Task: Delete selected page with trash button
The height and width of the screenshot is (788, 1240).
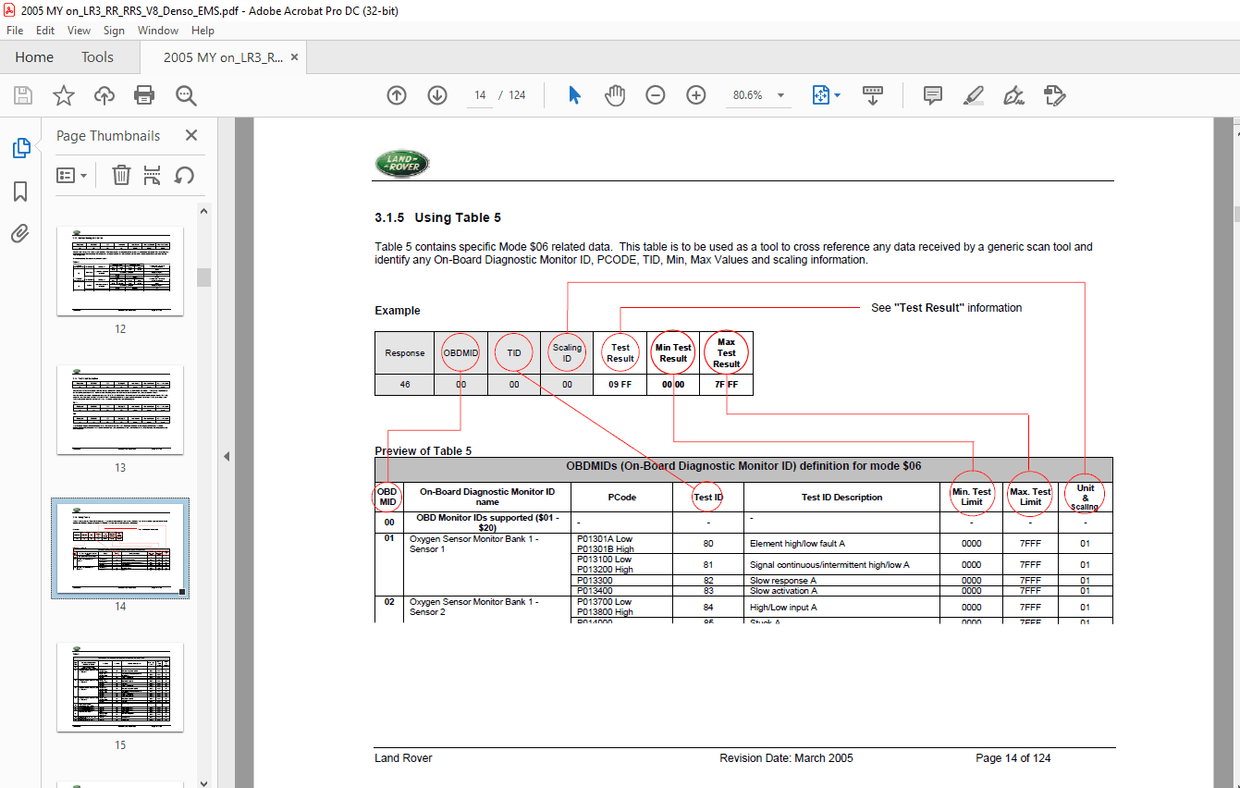Action: click(120, 173)
